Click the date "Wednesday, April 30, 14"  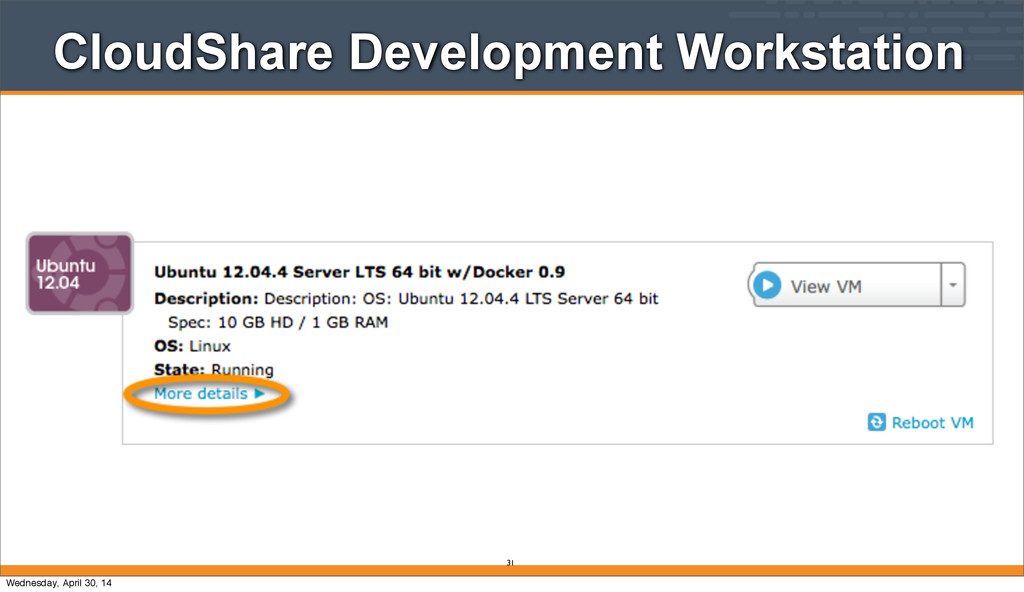59,583
